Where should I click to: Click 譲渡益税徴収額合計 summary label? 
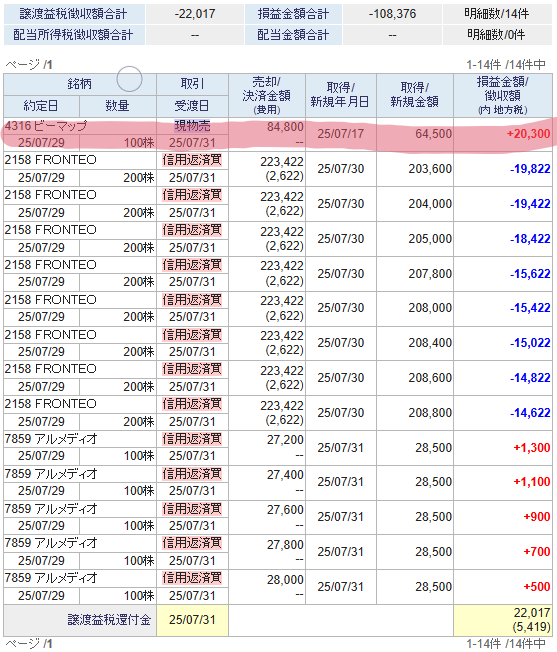[x=74, y=14]
